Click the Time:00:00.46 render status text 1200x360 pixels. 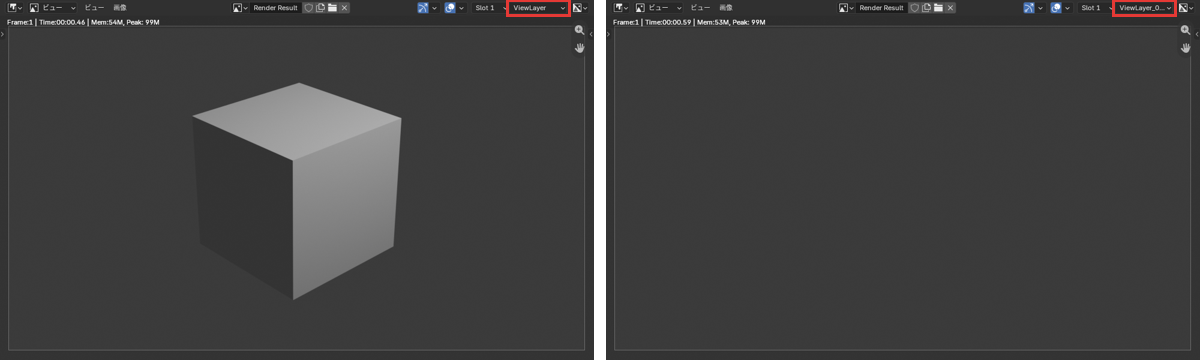[62, 22]
